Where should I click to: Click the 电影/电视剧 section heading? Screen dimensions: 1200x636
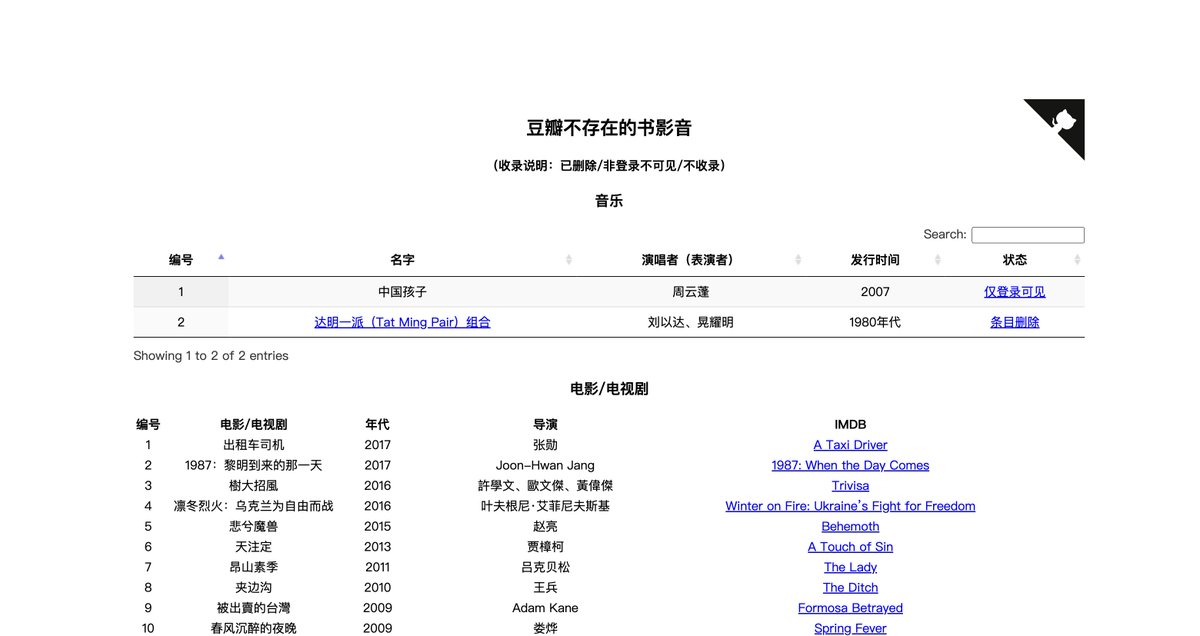click(x=609, y=389)
